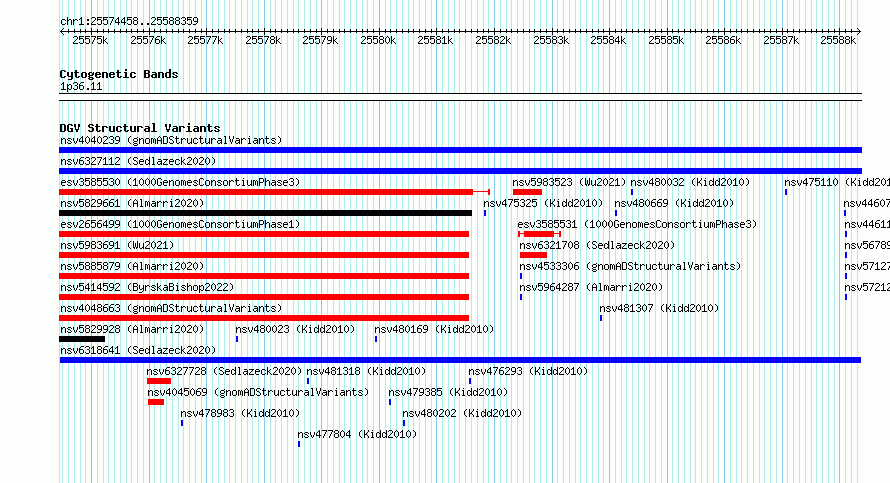Click the nsv5983523 Wu2021 label
Image resolution: width=890 pixels, height=483 pixels.
pos(569,182)
